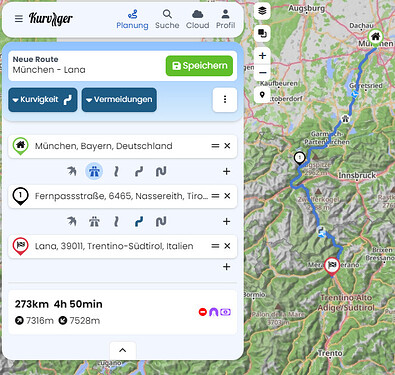Open the Cloud tab
This screenshot has height=375, width=395.
pos(198,20)
